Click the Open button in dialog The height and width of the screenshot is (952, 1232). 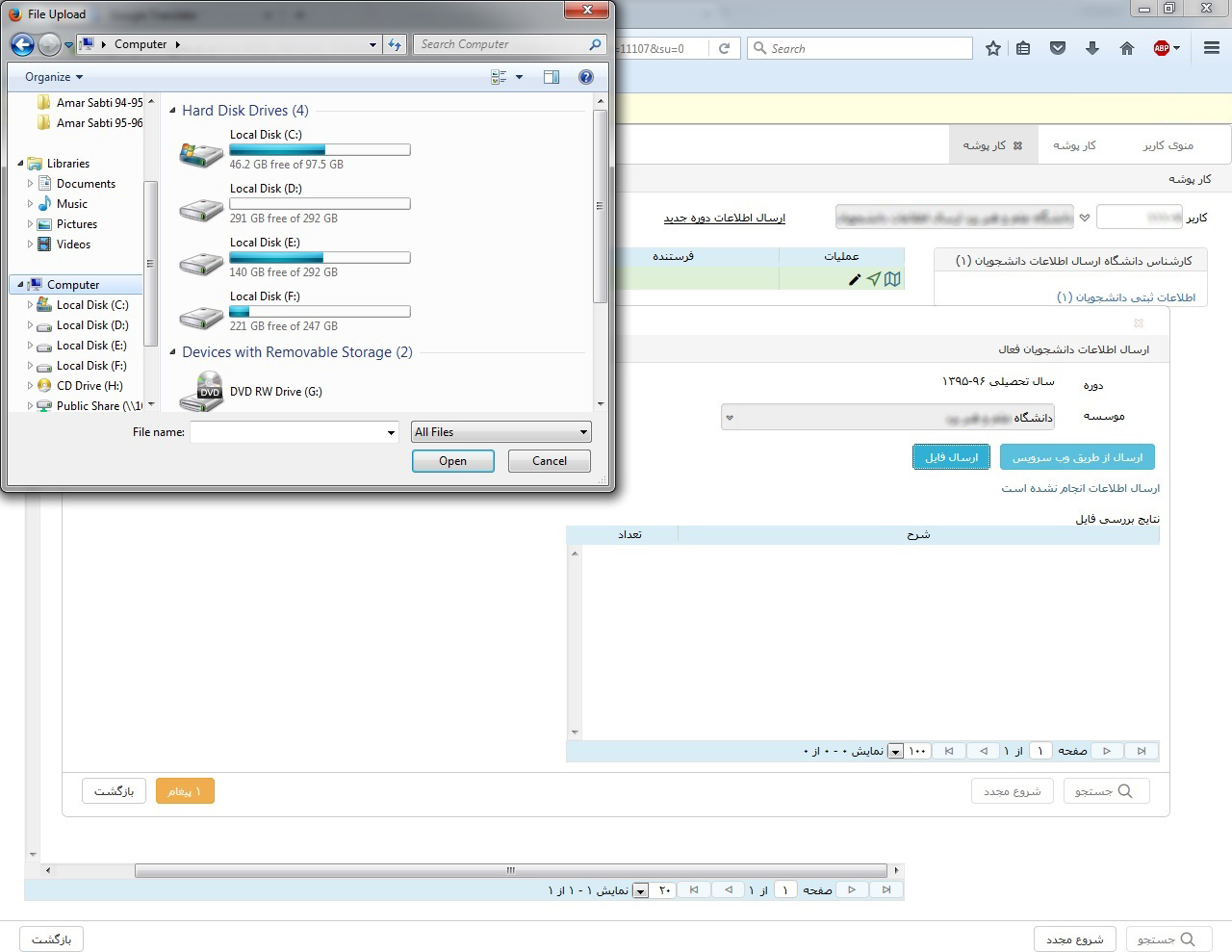[452, 461]
